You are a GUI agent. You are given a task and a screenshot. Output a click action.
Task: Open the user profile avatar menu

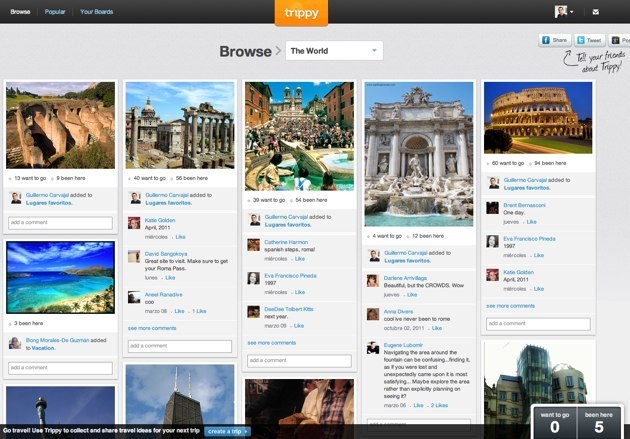click(x=564, y=12)
